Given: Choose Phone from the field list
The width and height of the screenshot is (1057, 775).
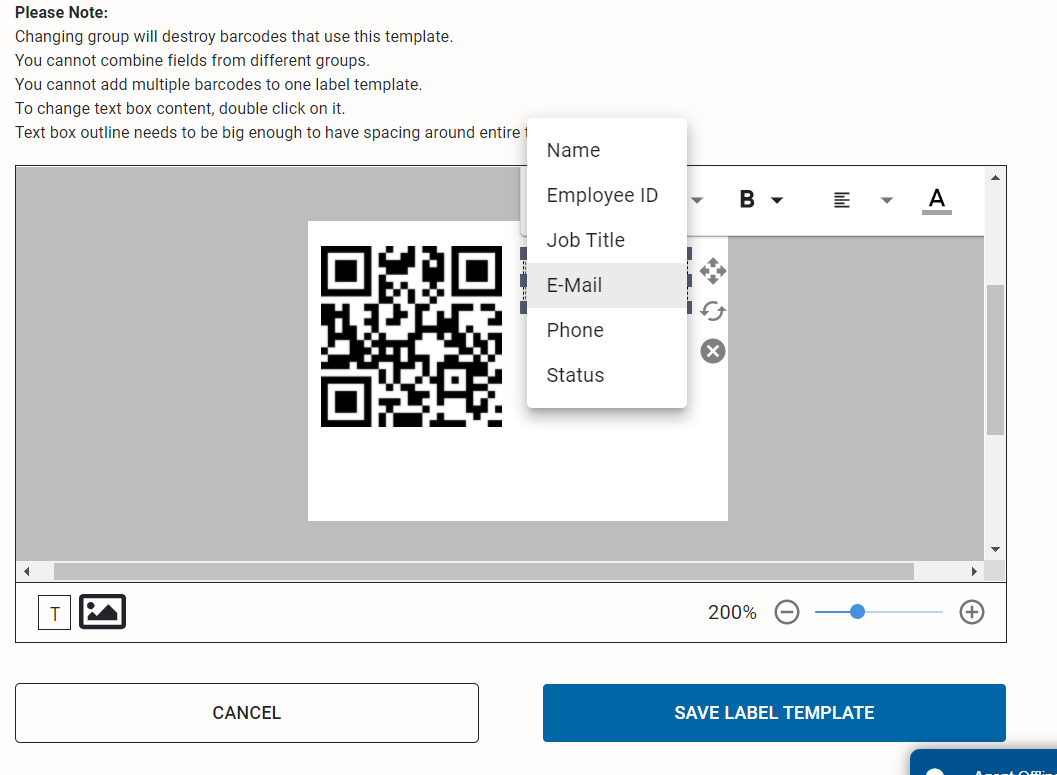Looking at the screenshot, I should [607, 330].
